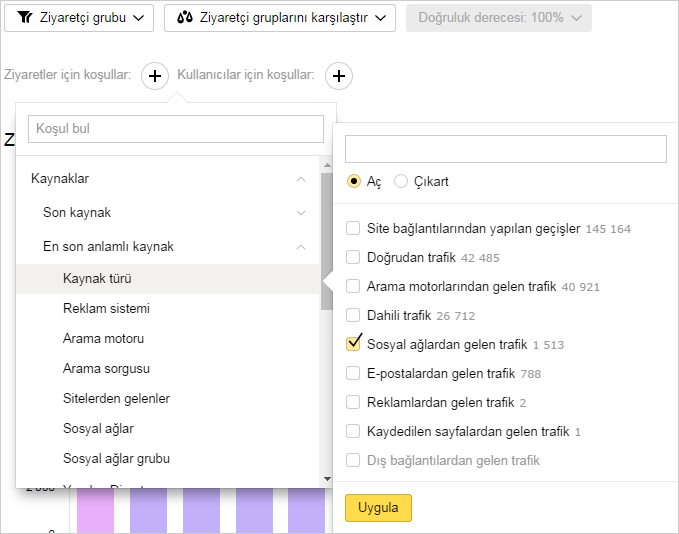679x534 pixels.
Task: Open Doğruluk derecesi dropdown
Action: 498,18
